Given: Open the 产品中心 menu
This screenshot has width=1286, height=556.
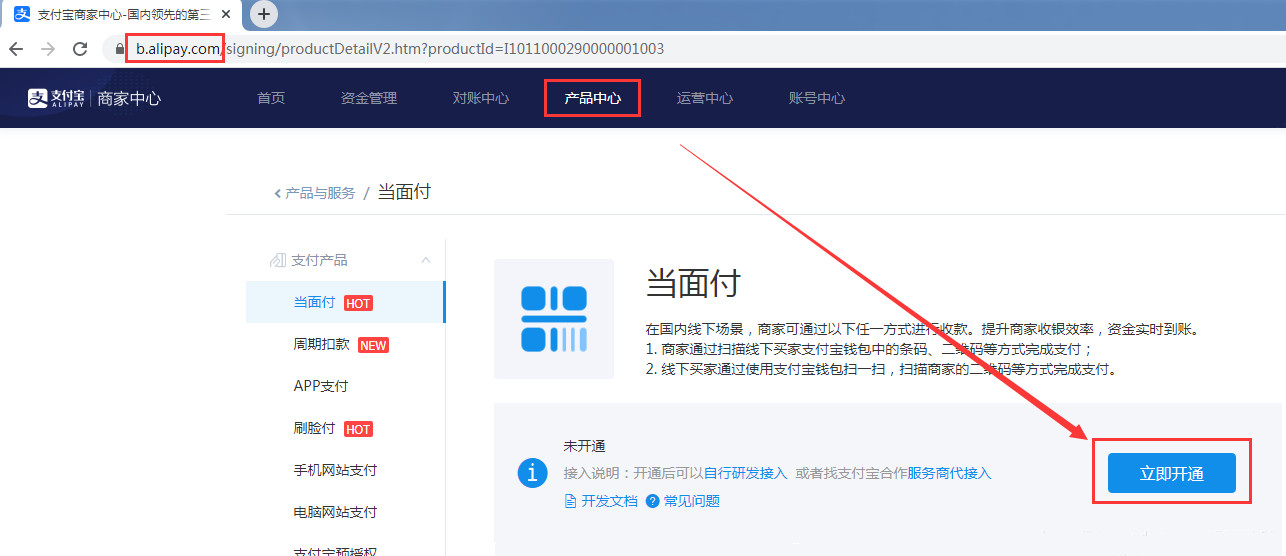Looking at the screenshot, I should pos(592,98).
